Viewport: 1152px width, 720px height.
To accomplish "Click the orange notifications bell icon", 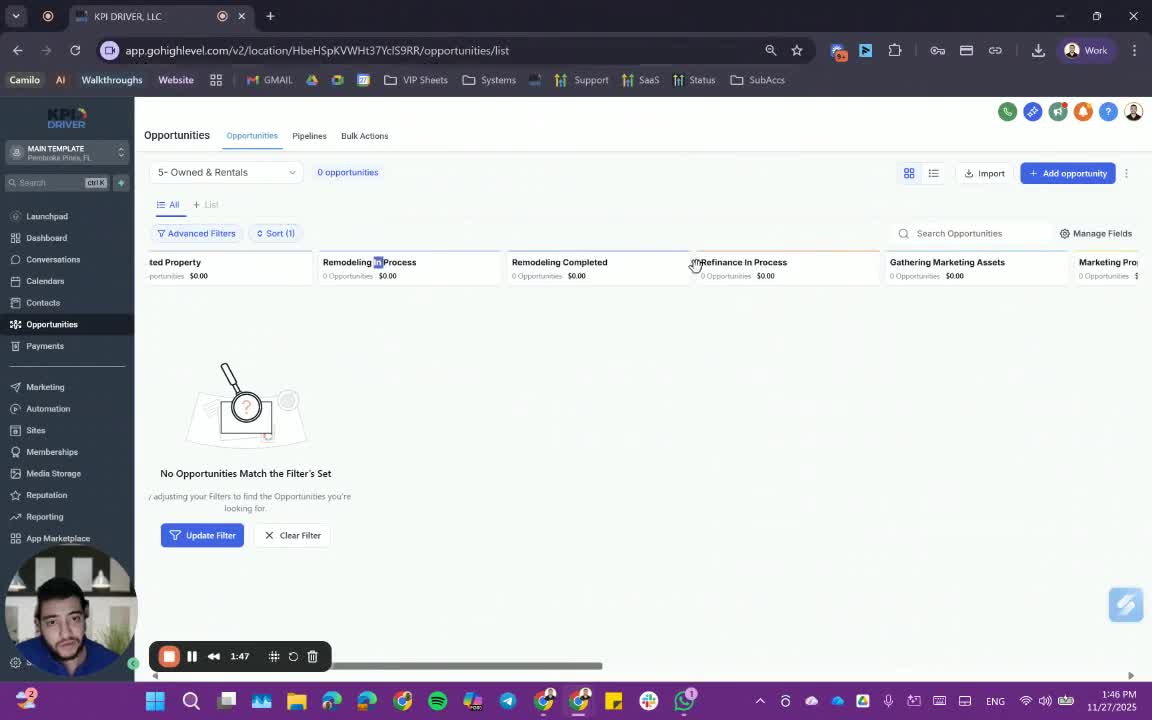I will [x=1083, y=112].
